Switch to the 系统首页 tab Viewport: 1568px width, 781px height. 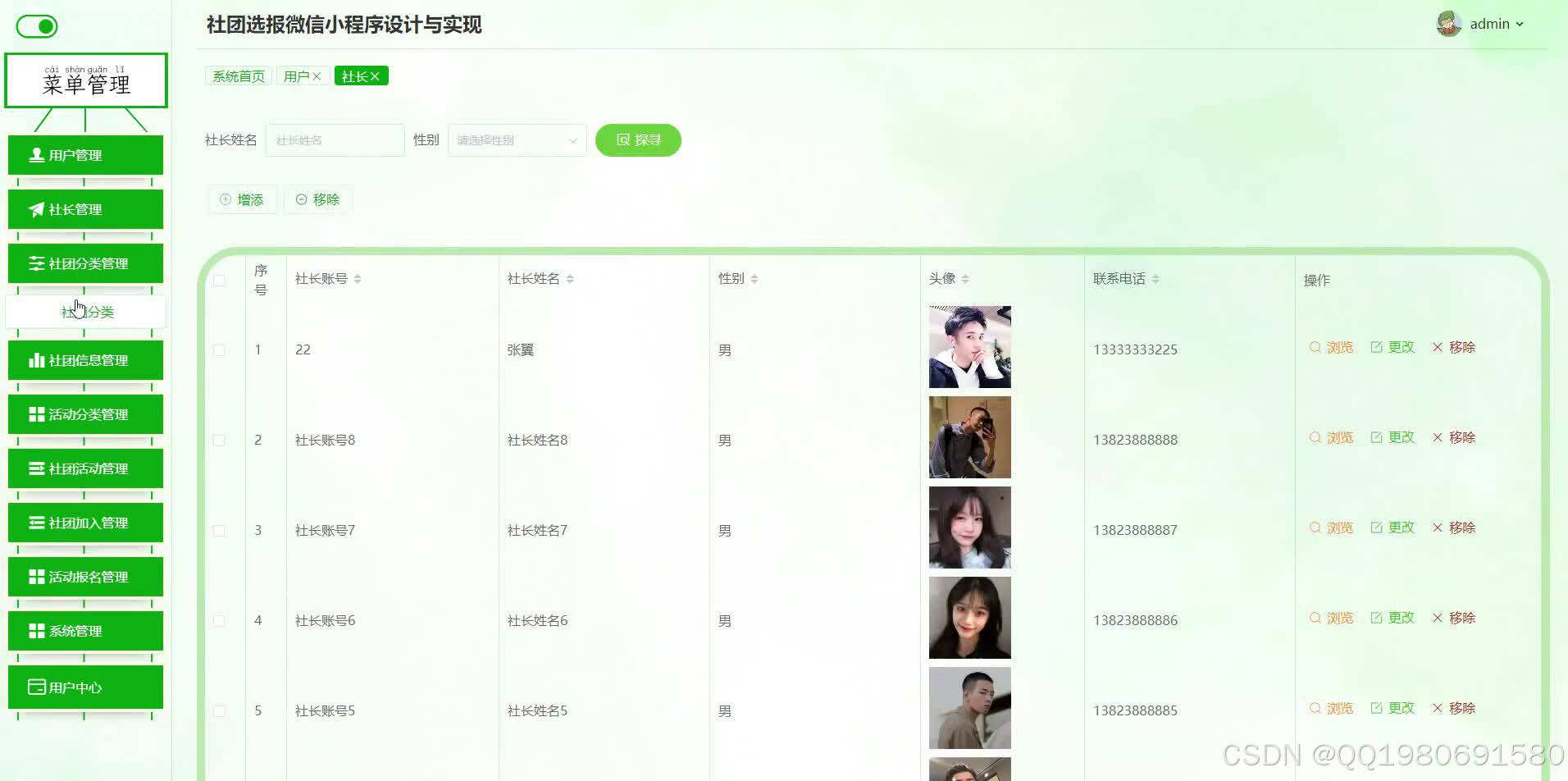pos(239,76)
